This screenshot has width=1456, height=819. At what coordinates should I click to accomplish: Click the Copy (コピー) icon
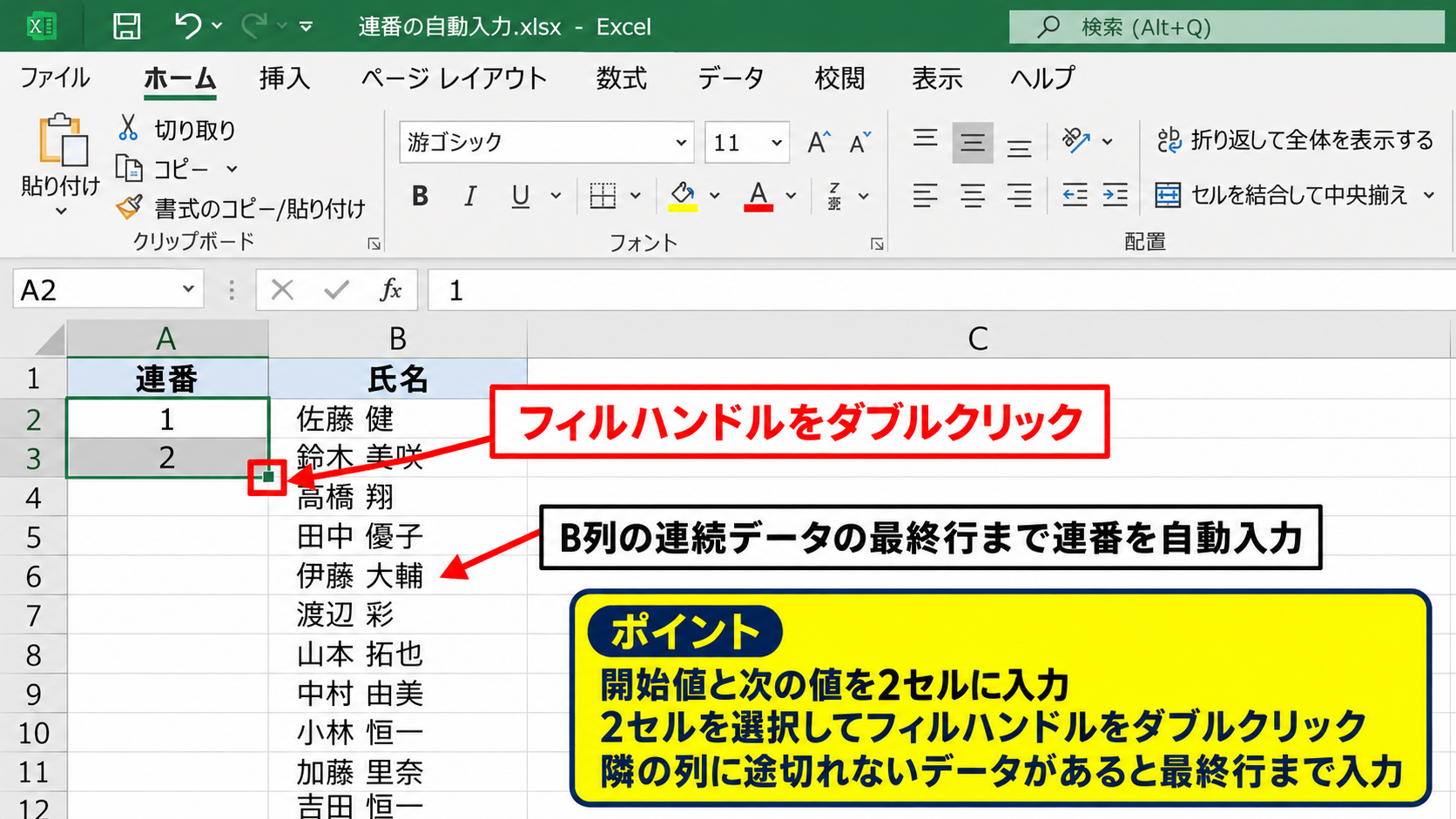[129, 168]
